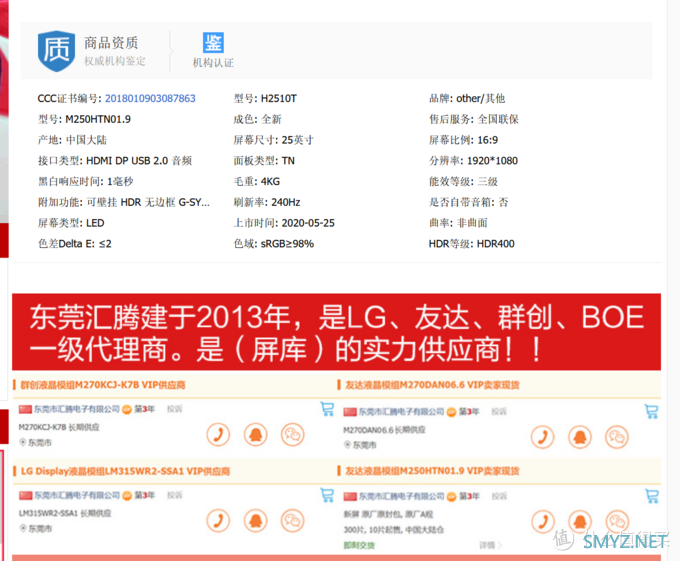Click the blue 质 shield quality icon
Viewport: 680px width, 561px height.
[56, 51]
